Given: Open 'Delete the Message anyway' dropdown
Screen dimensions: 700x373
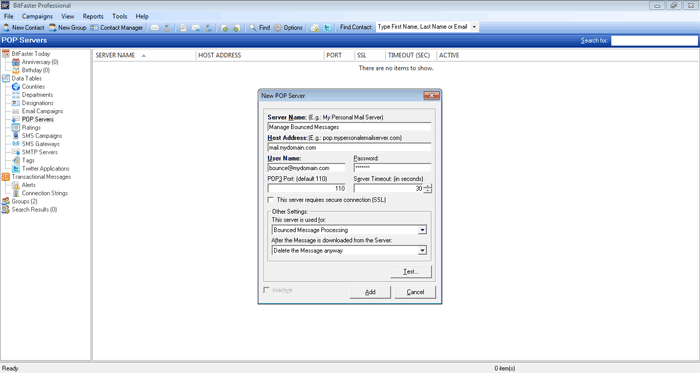Looking at the screenshot, I should (x=422, y=251).
